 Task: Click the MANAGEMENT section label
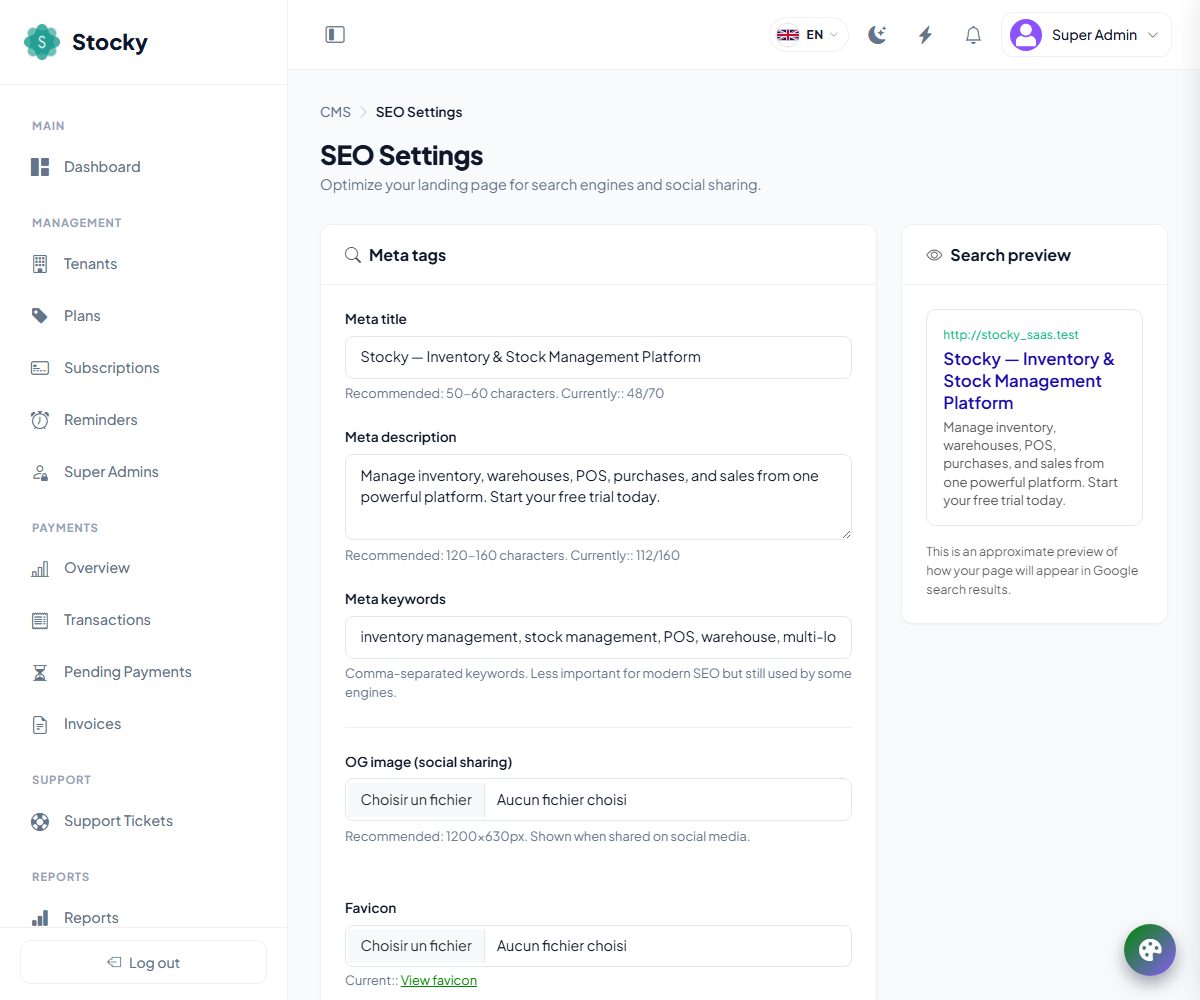77,223
